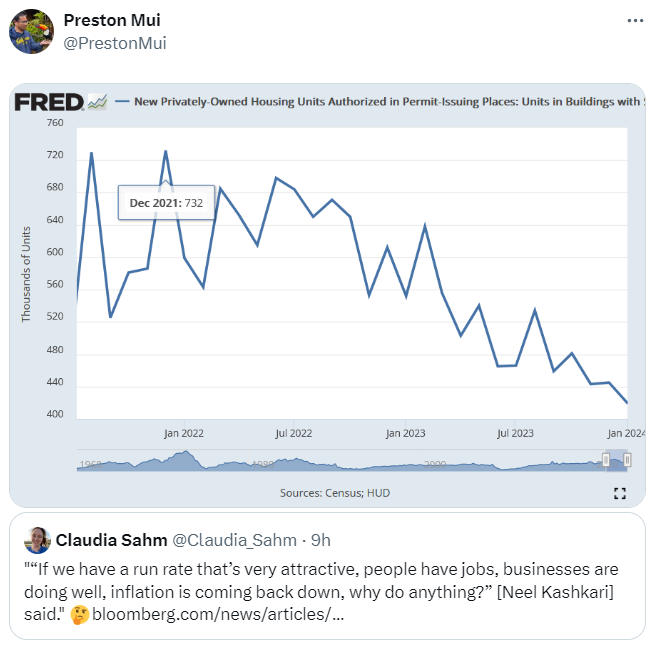655x645 pixels.
Task: Open the @Claudia_Sahm handle
Action: (x=236, y=540)
